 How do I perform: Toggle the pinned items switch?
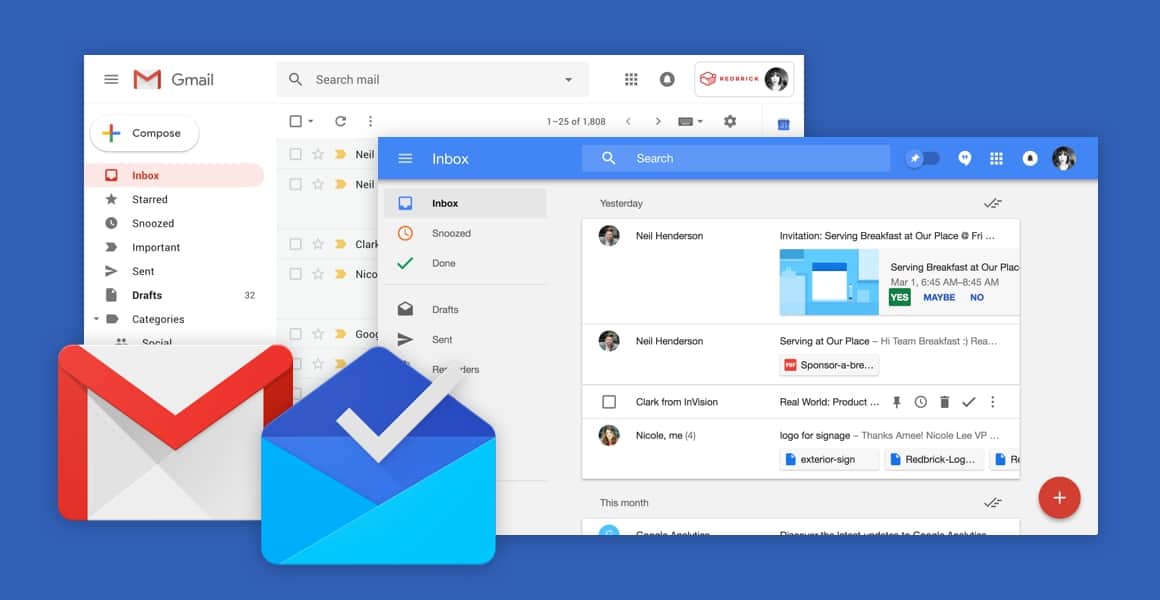(x=922, y=159)
